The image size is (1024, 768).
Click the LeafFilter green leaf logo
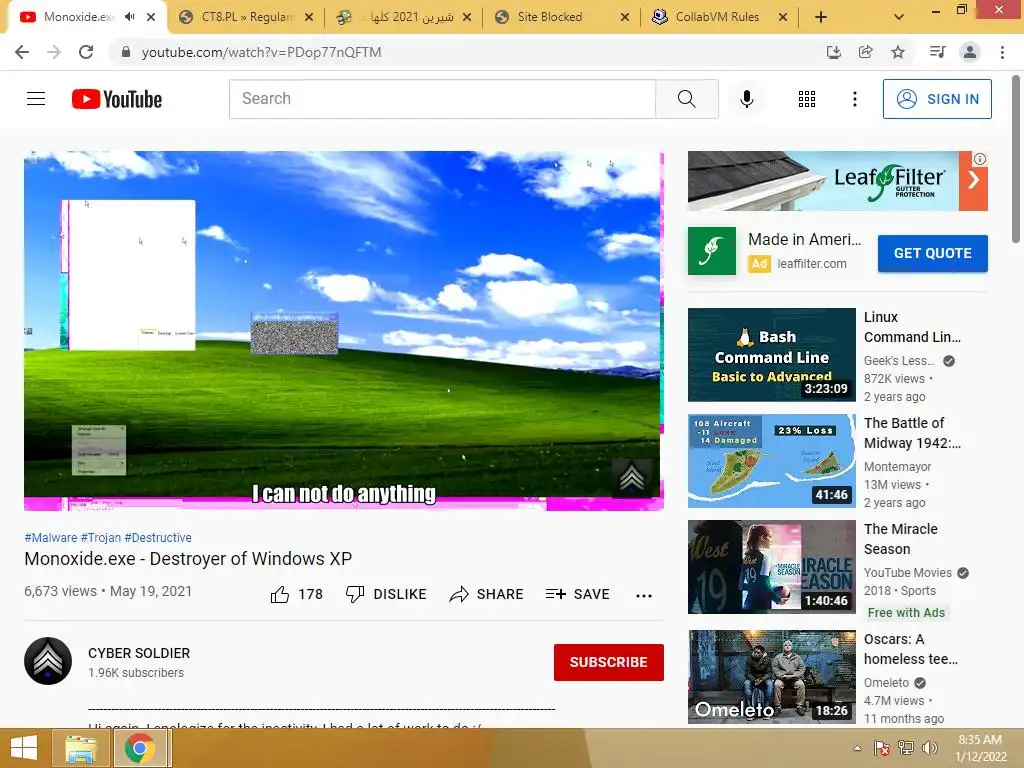click(712, 251)
